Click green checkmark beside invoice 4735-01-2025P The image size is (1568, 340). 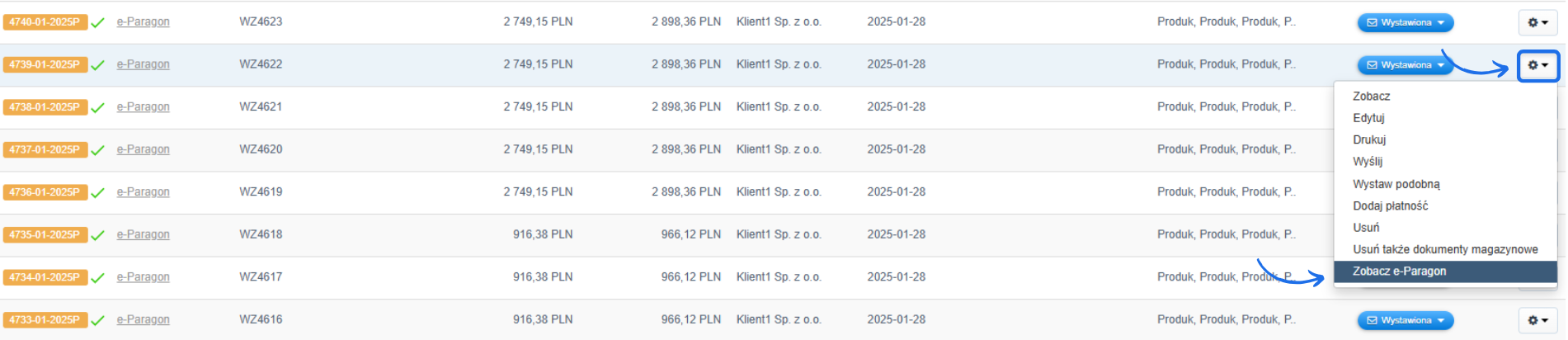pos(98,235)
